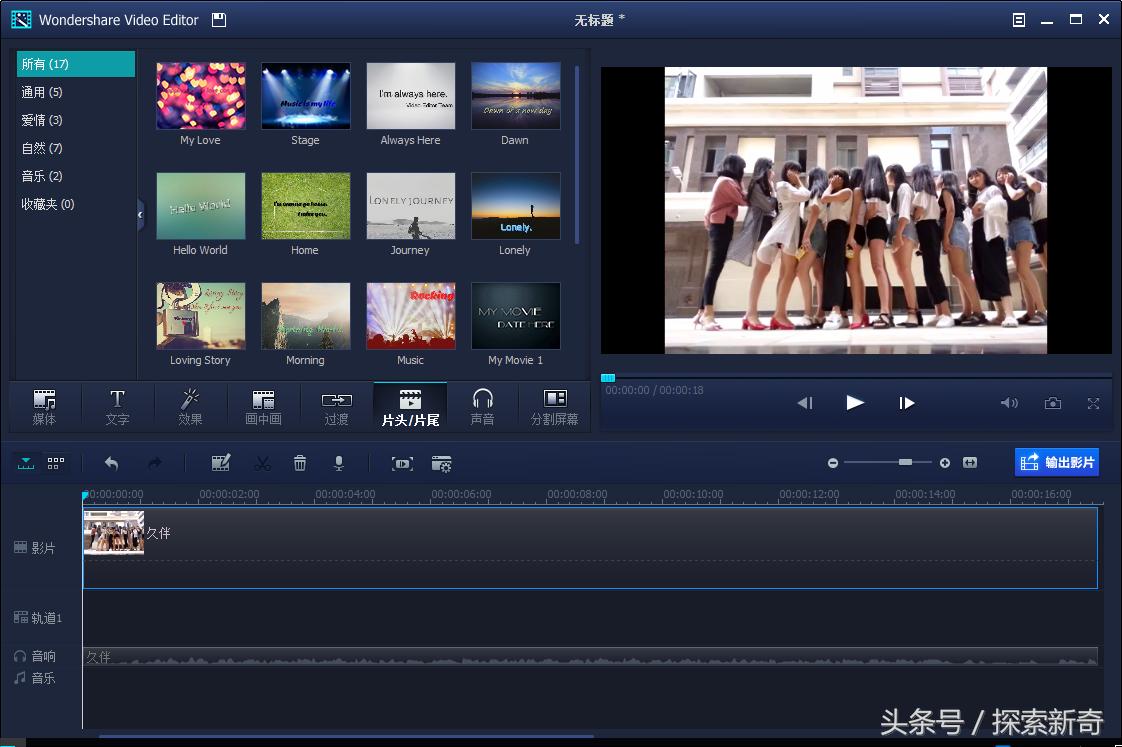Select the My Love intro thumbnail

[200, 97]
